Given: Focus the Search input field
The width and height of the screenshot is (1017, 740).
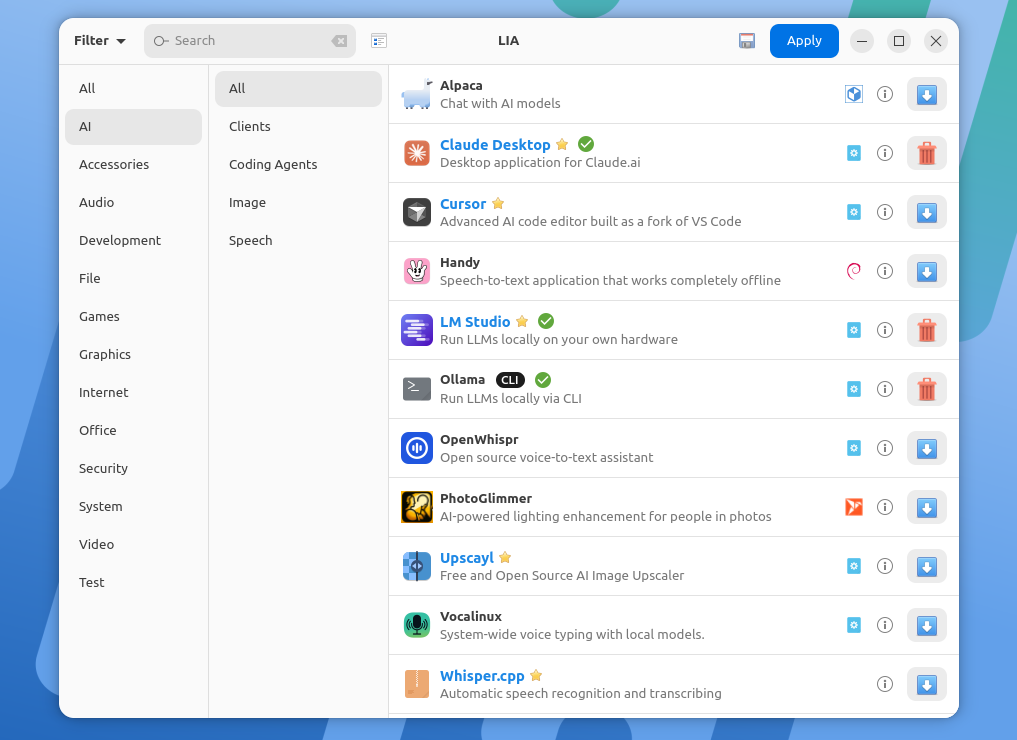Looking at the screenshot, I should pos(250,41).
